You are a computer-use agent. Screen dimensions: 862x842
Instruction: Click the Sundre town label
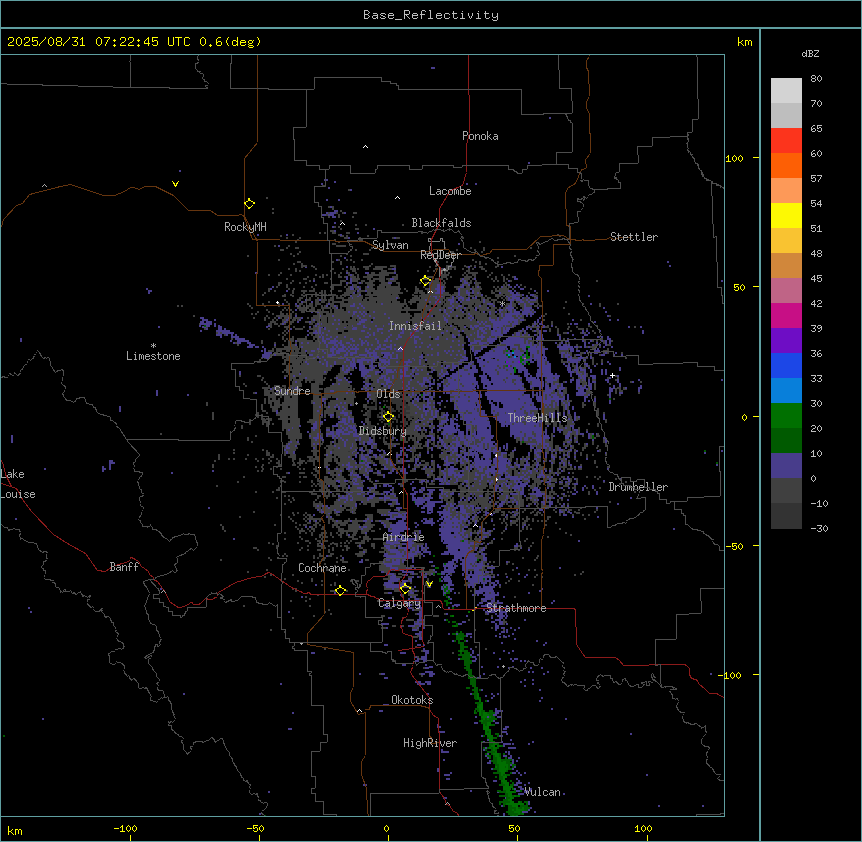[x=292, y=390]
